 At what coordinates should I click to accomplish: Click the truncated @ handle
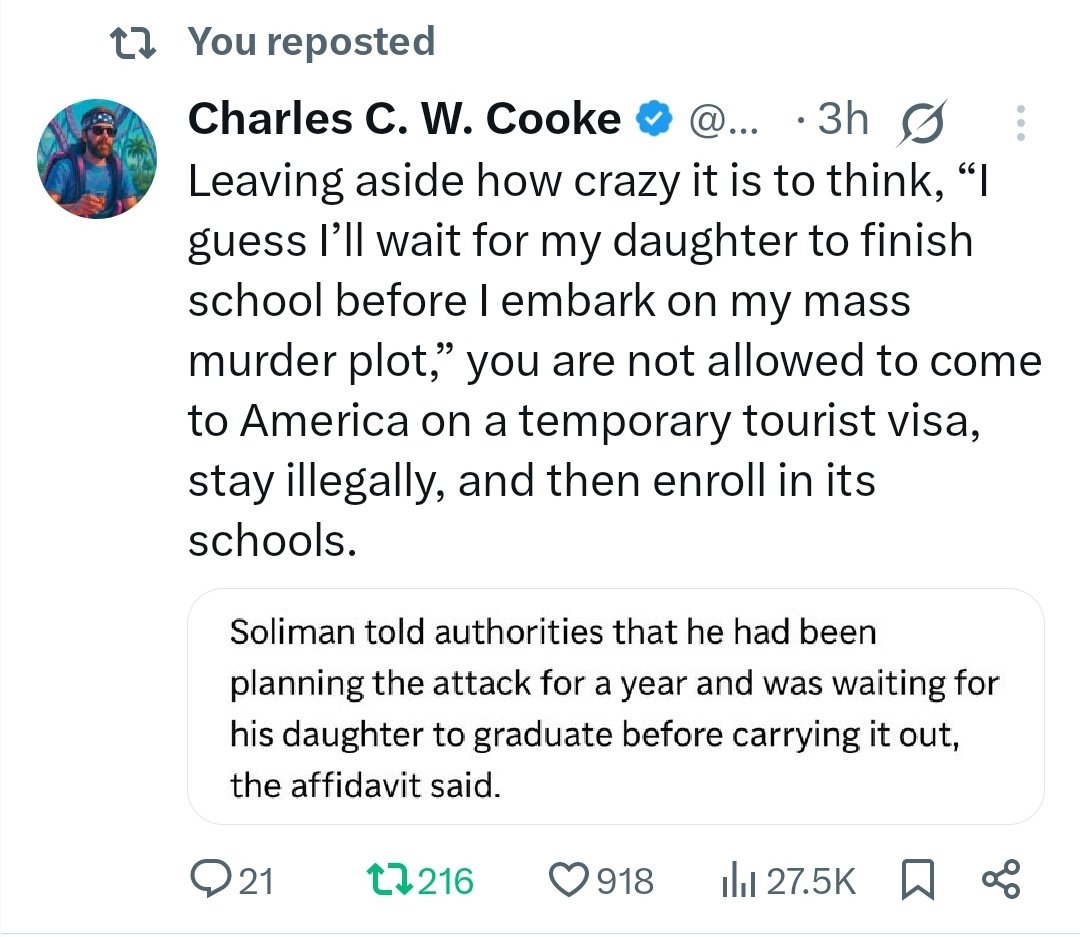pyautogui.click(x=724, y=121)
